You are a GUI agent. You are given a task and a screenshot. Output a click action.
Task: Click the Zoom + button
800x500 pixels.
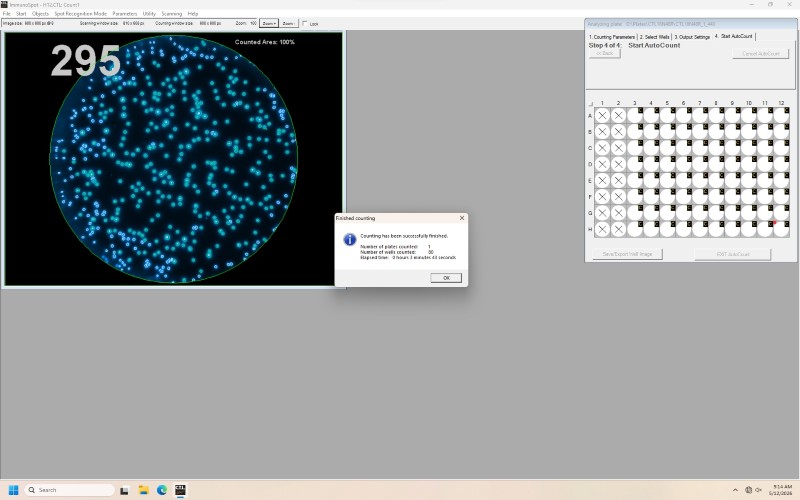[x=269, y=23]
